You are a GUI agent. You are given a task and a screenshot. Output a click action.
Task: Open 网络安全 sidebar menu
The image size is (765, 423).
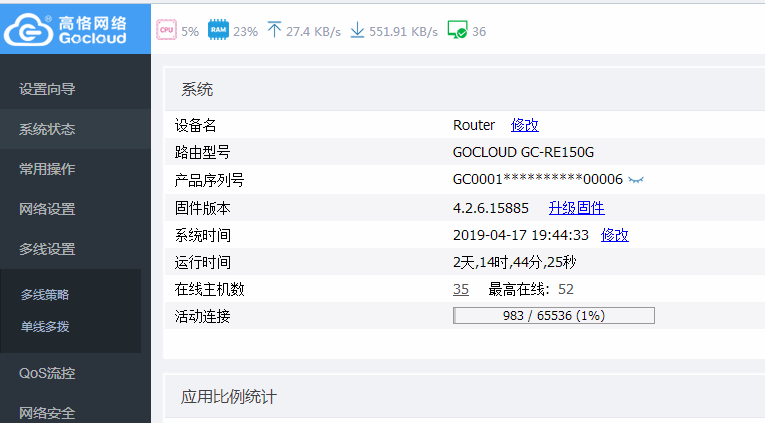click(x=47, y=413)
